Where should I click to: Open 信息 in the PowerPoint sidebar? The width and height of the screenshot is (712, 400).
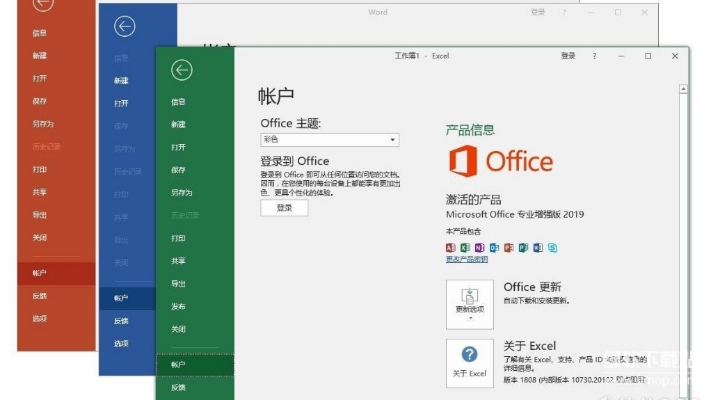pos(40,33)
